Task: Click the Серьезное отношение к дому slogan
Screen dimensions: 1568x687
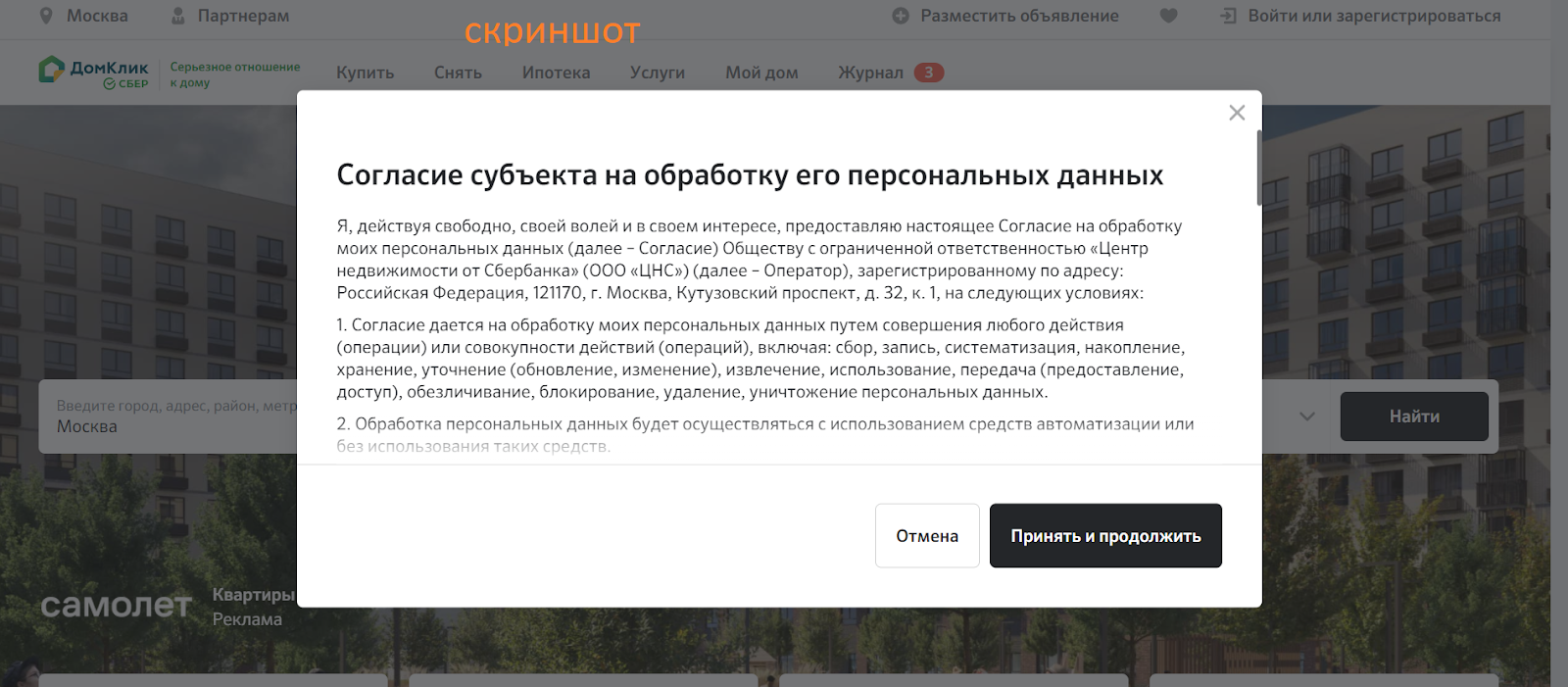Action: pos(235,74)
